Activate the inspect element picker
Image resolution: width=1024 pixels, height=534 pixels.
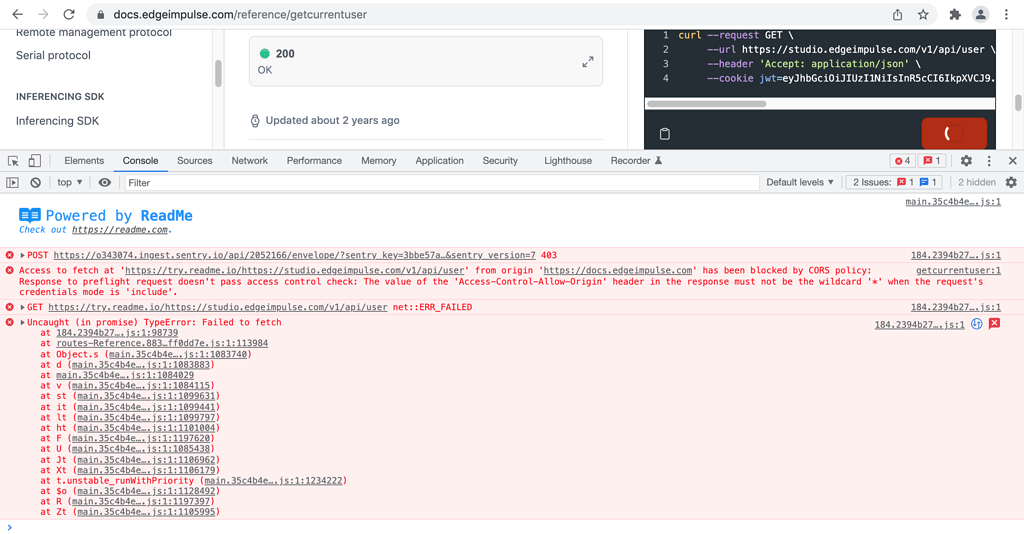(x=13, y=161)
